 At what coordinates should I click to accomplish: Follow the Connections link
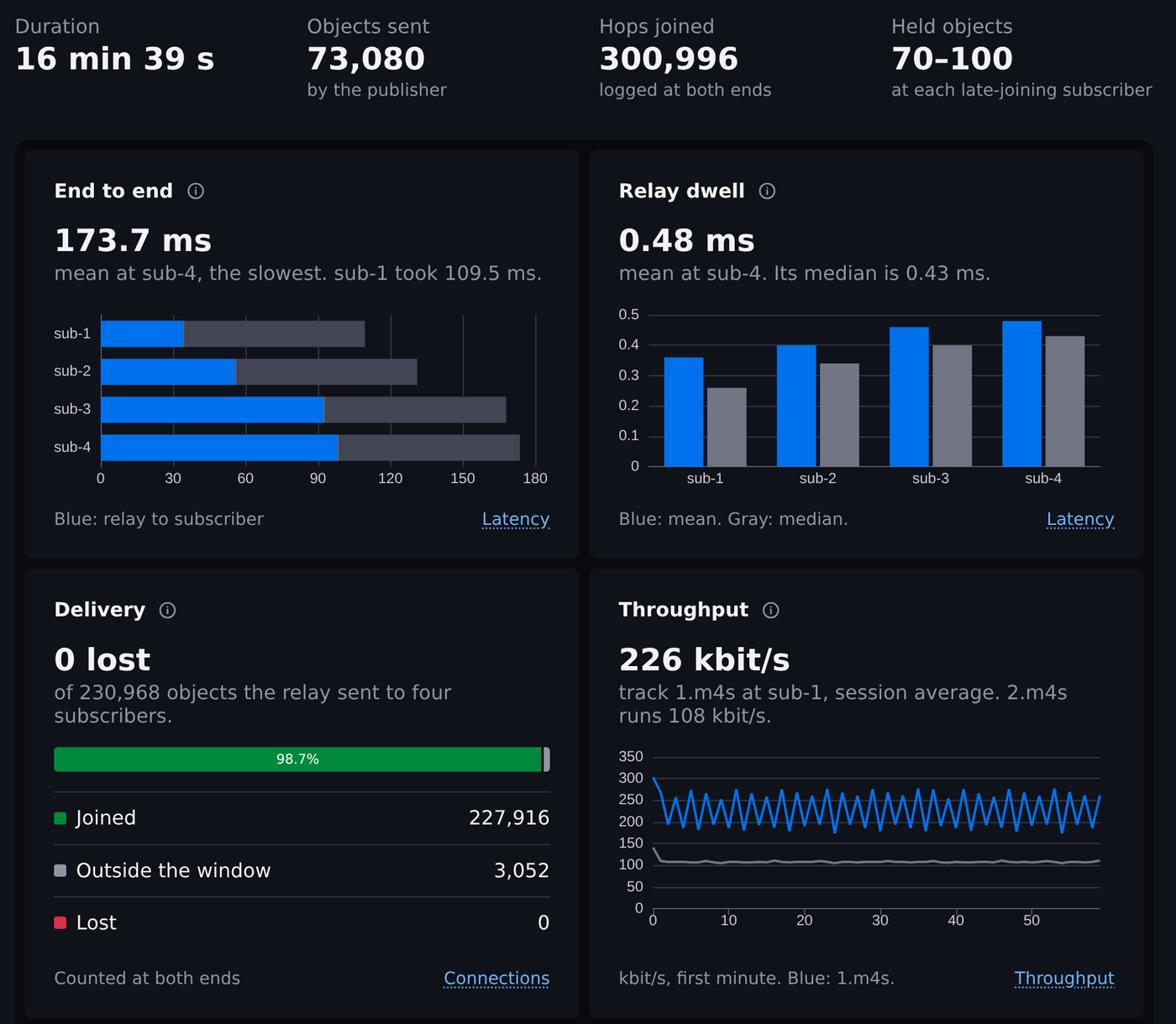click(496, 979)
